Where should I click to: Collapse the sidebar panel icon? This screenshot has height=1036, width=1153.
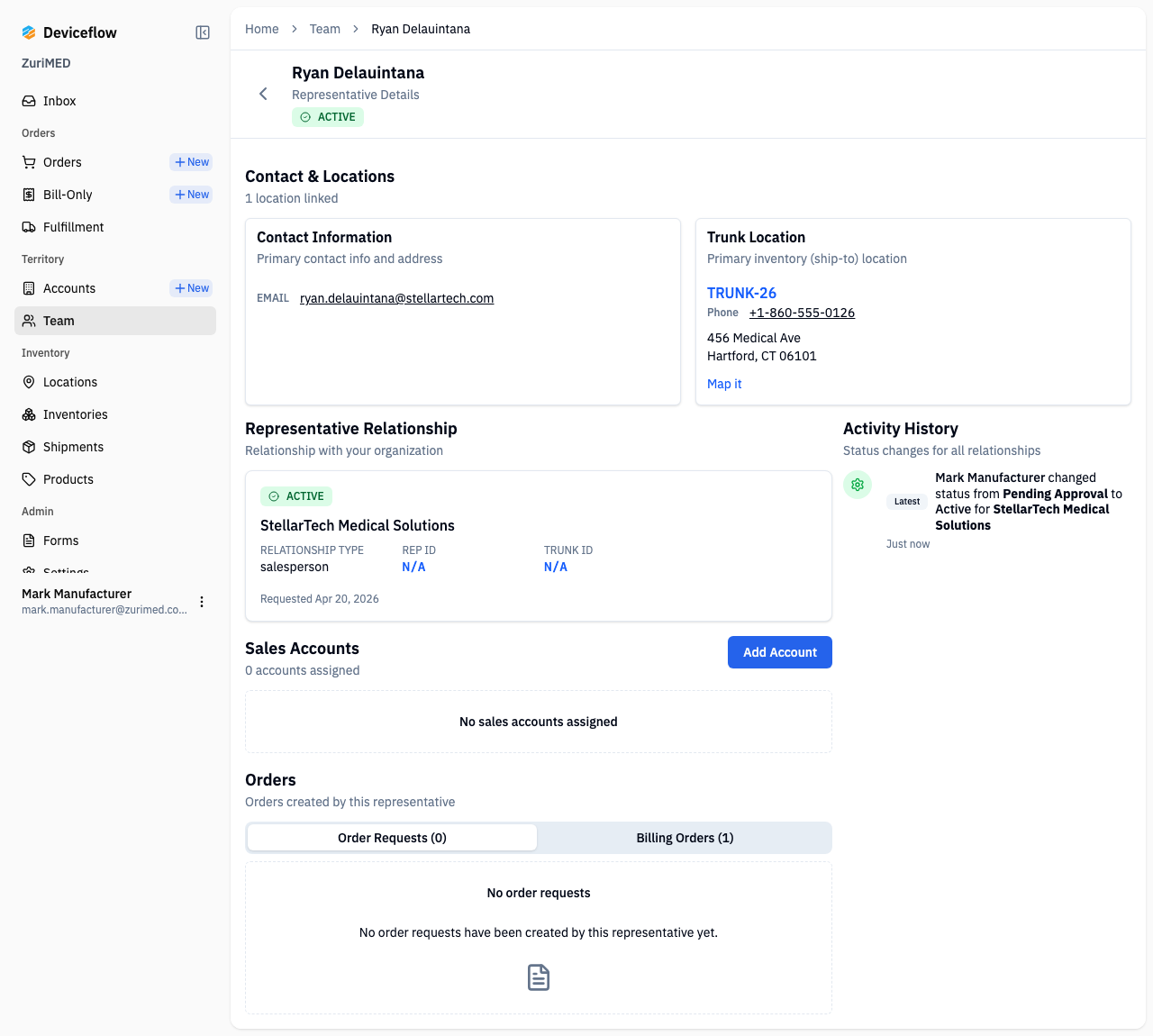(x=203, y=32)
